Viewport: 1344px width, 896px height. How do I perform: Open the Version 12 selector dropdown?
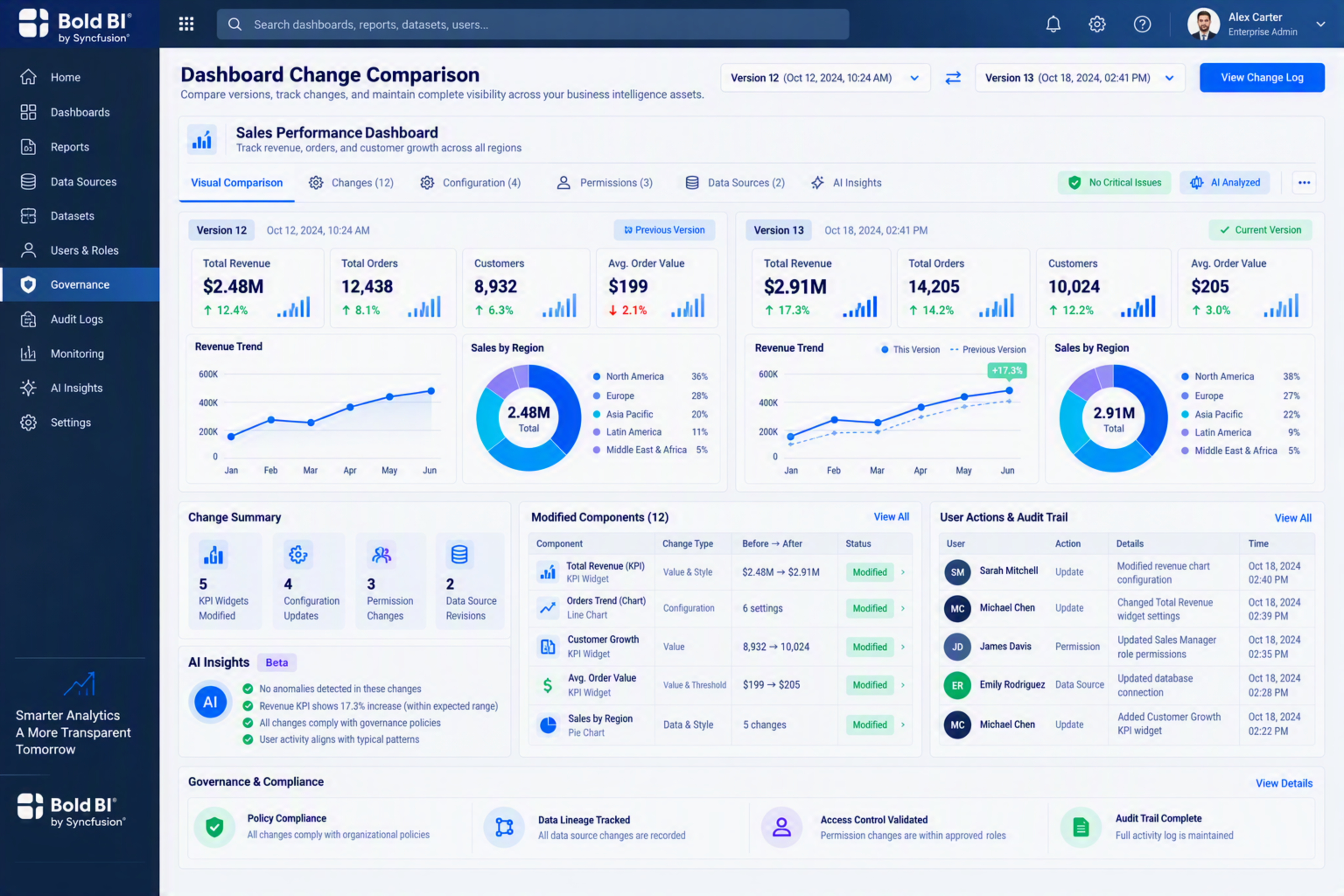pos(825,78)
